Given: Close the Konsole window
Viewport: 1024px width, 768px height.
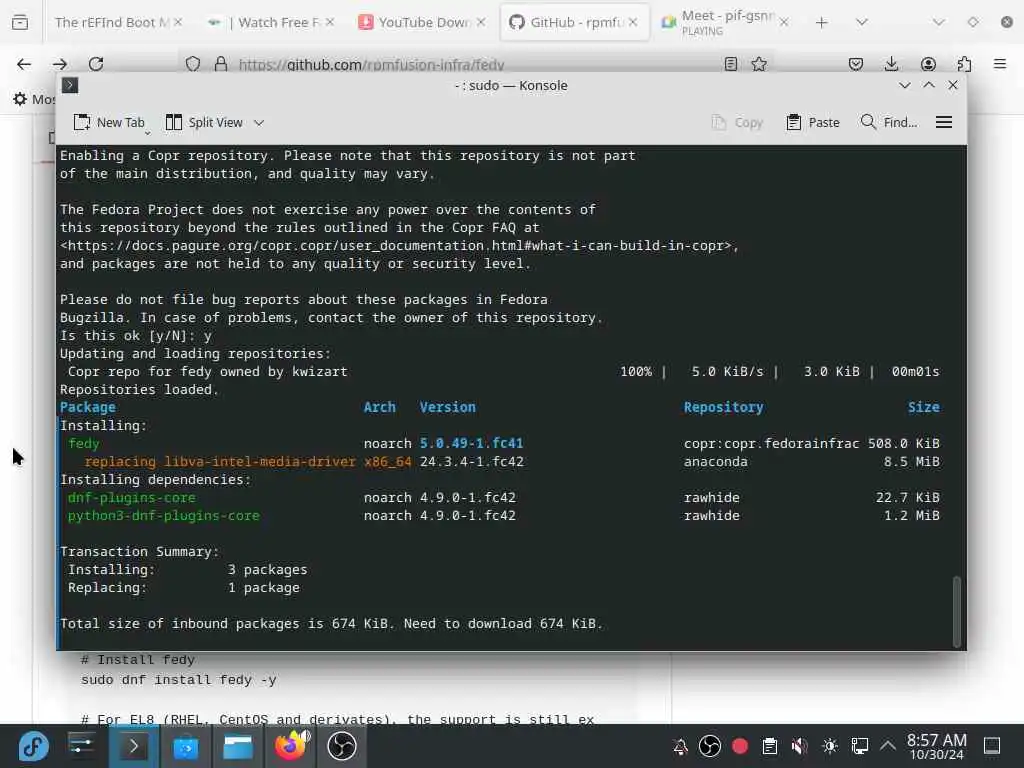Looking at the screenshot, I should pos(953,86).
